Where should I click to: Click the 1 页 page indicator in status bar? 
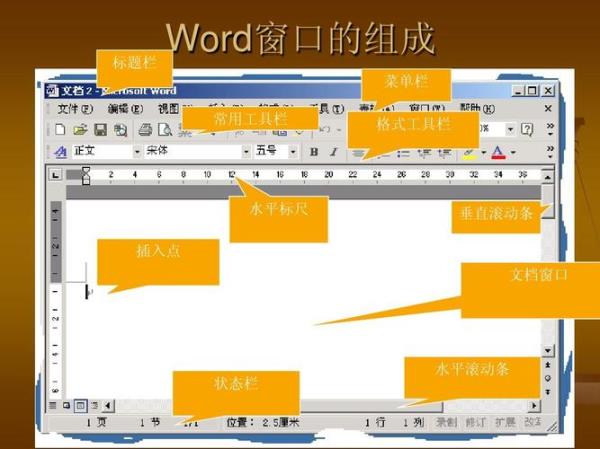pyautogui.click(x=96, y=422)
